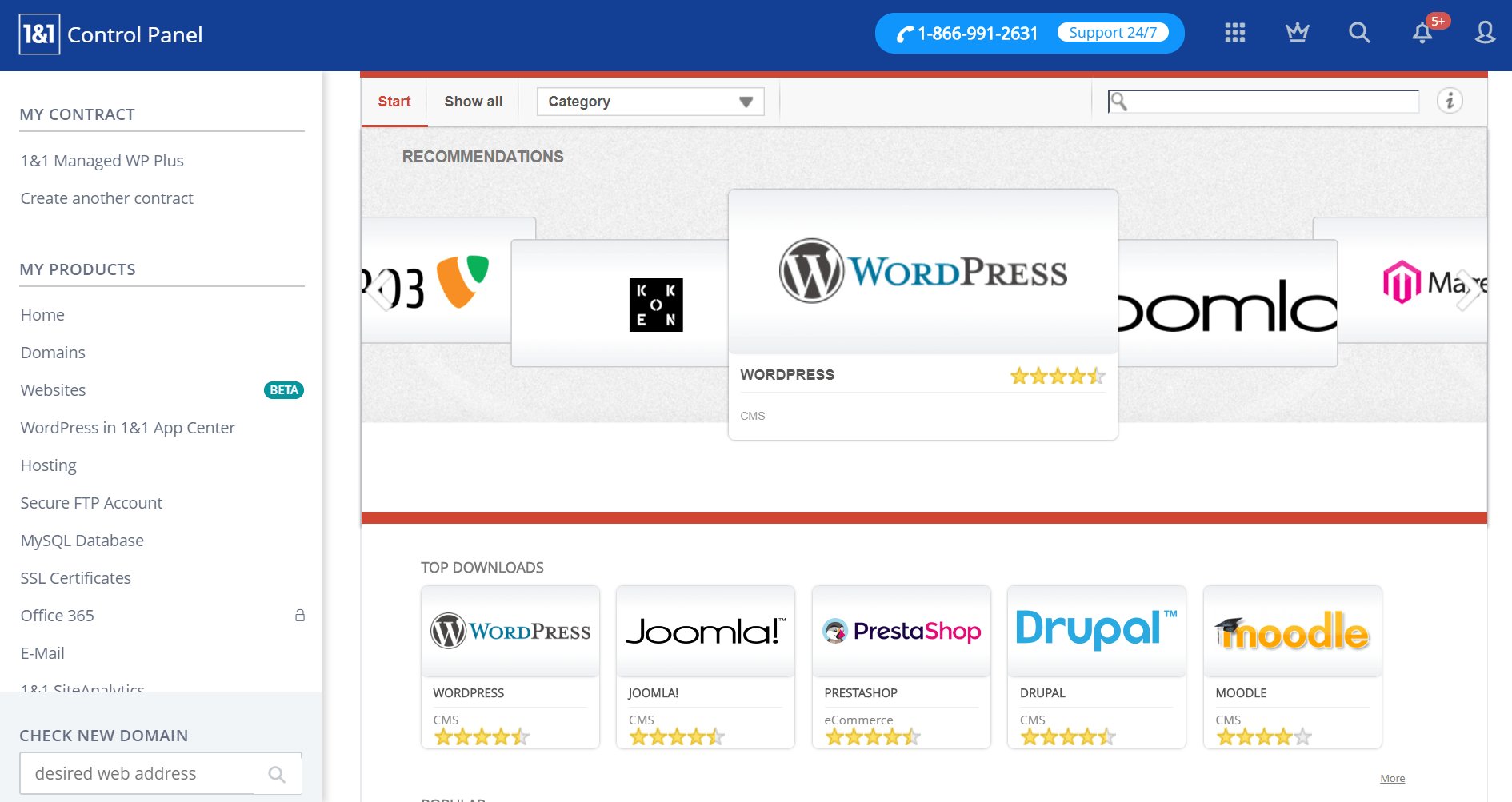This screenshot has width=1512, height=802.
Task: Select the Magento carousel card
Action: pyautogui.click(x=1413, y=281)
